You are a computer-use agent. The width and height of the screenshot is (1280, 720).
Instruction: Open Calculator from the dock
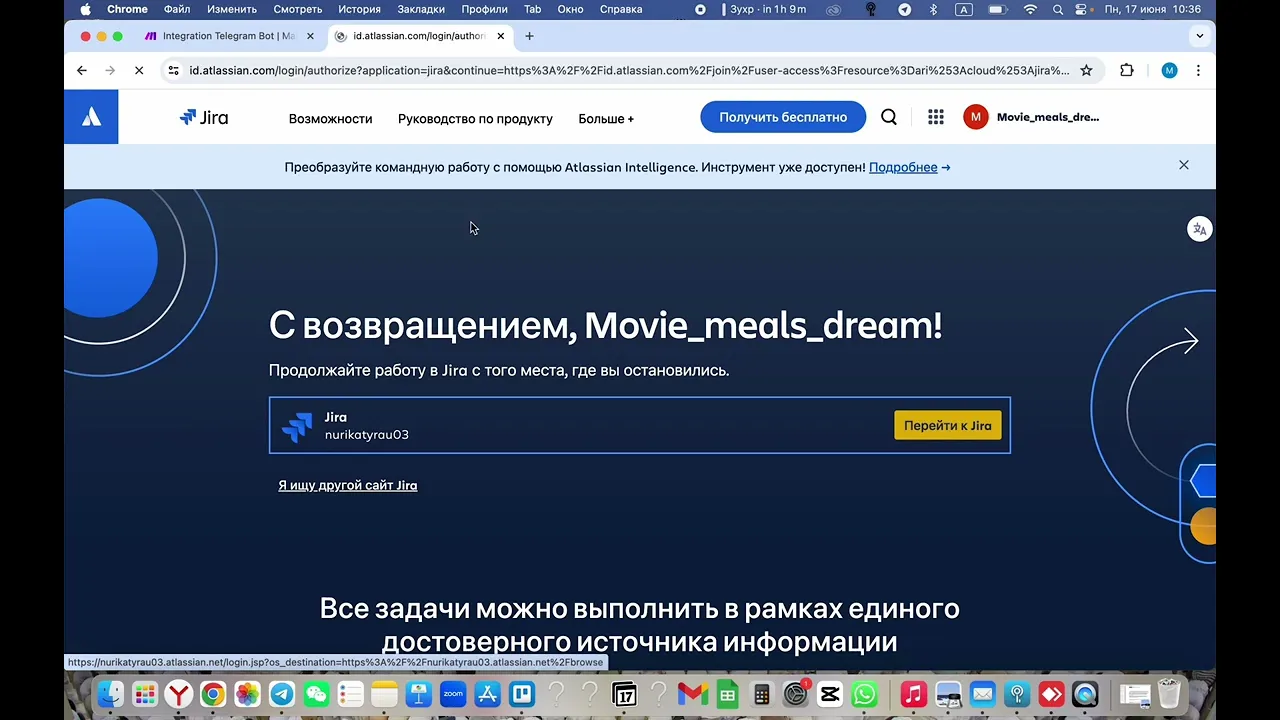click(761, 693)
